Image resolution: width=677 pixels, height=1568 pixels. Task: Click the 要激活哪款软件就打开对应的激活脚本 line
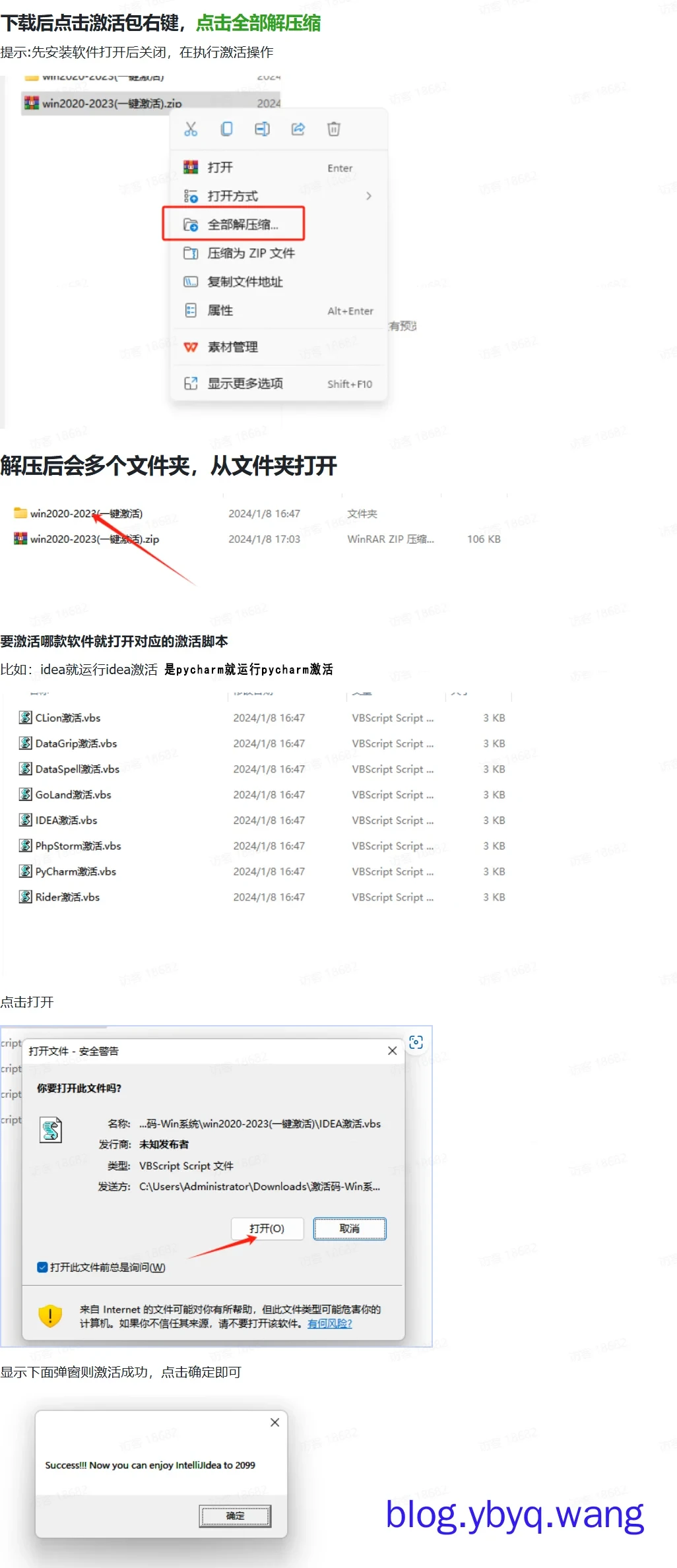[114, 641]
